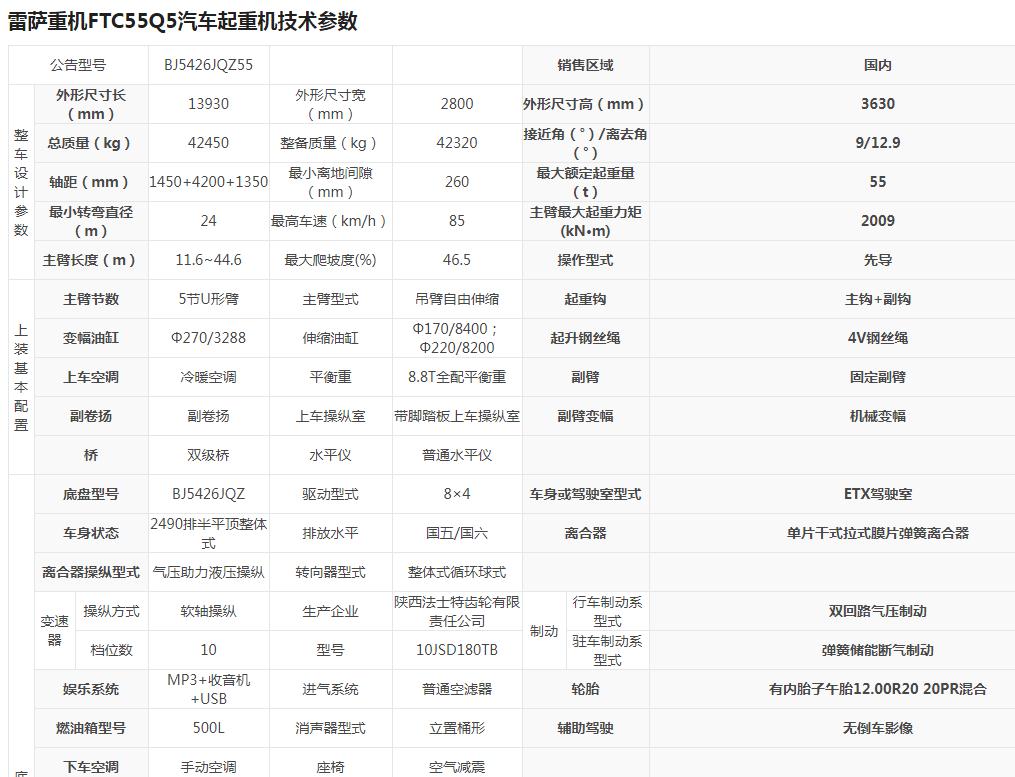Click the approach/departure angle value 9/12.9
The height and width of the screenshot is (777, 1015).
pos(878,142)
